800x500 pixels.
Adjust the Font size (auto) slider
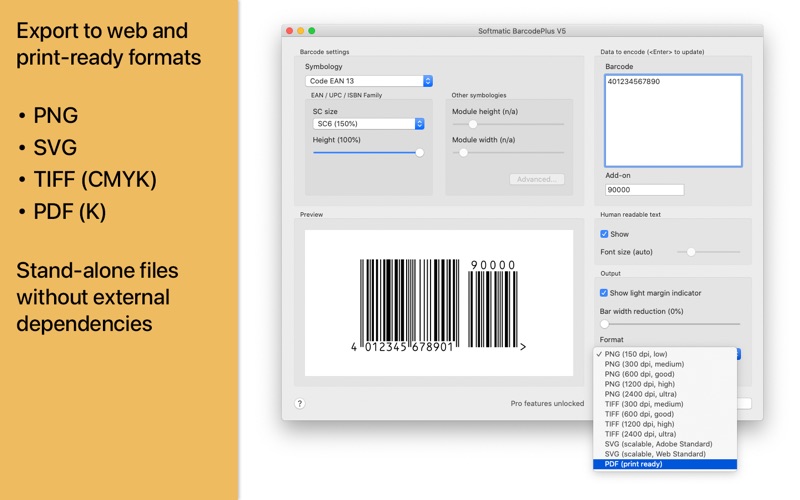(708, 252)
